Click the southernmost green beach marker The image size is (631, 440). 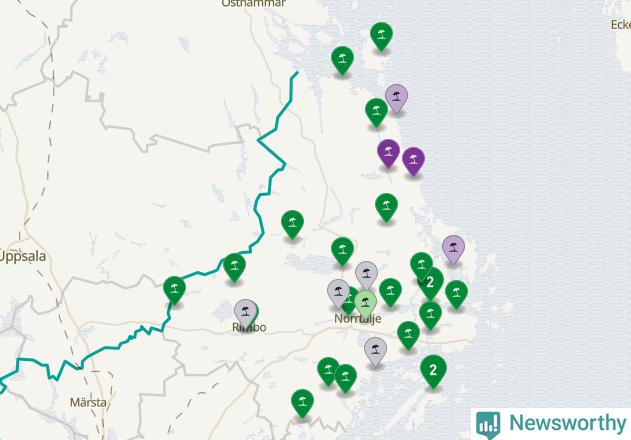click(x=302, y=403)
